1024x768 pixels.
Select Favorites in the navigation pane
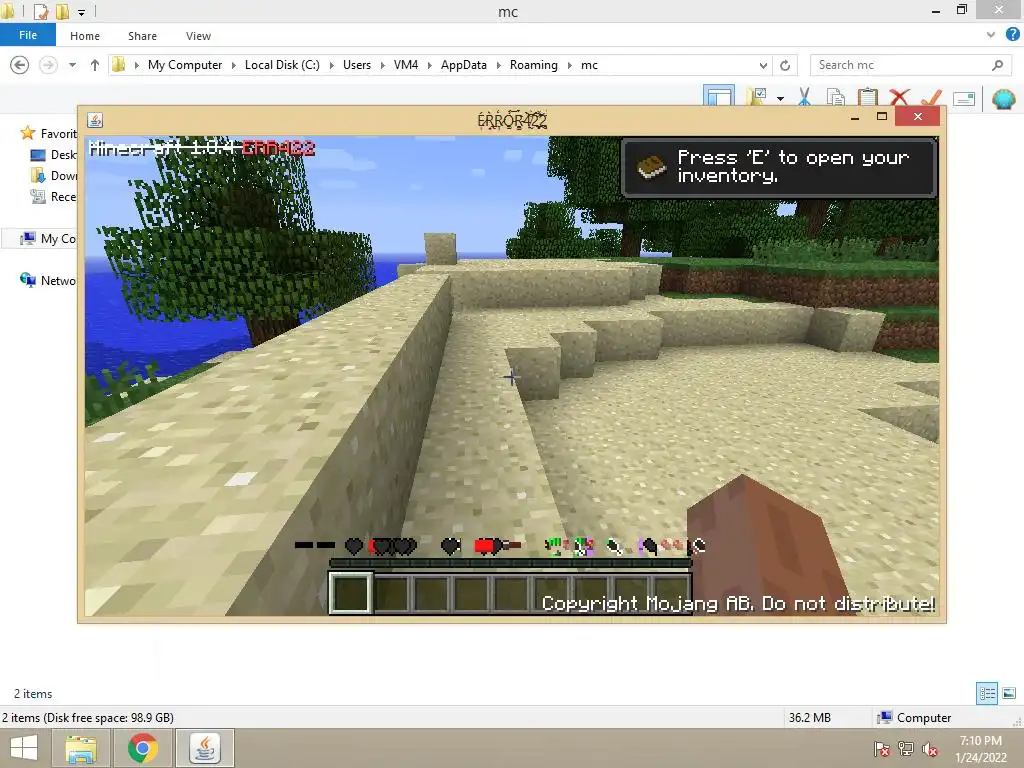[49, 133]
